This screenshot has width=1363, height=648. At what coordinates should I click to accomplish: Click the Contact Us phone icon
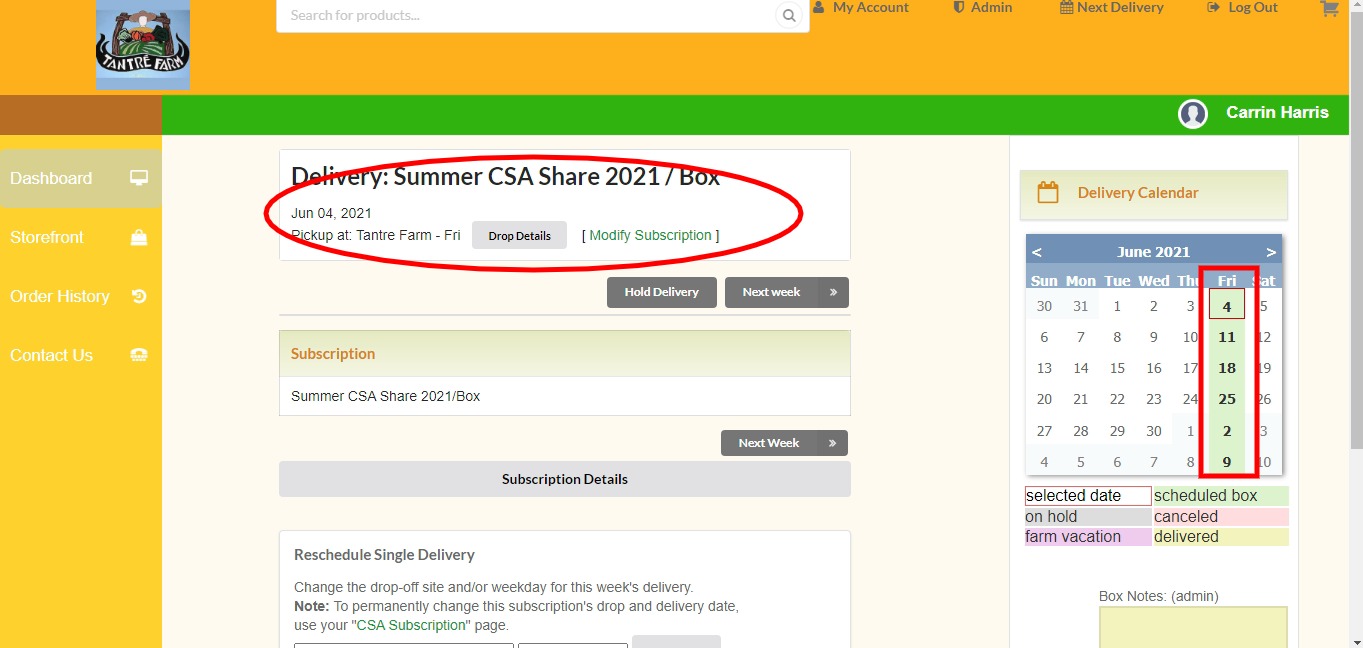(139, 355)
